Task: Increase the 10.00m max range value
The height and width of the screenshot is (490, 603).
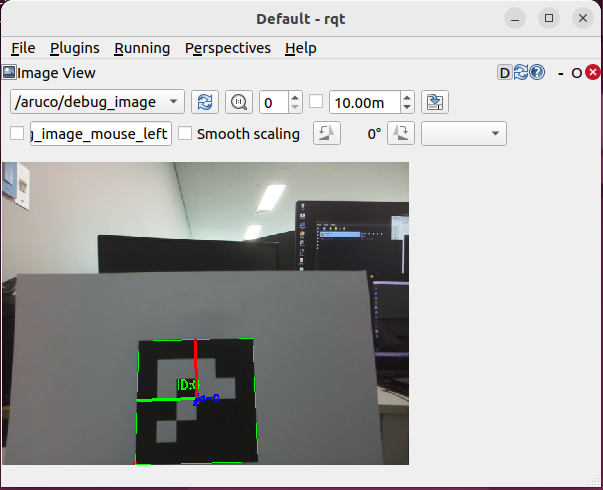Action: [x=407, y=97]
